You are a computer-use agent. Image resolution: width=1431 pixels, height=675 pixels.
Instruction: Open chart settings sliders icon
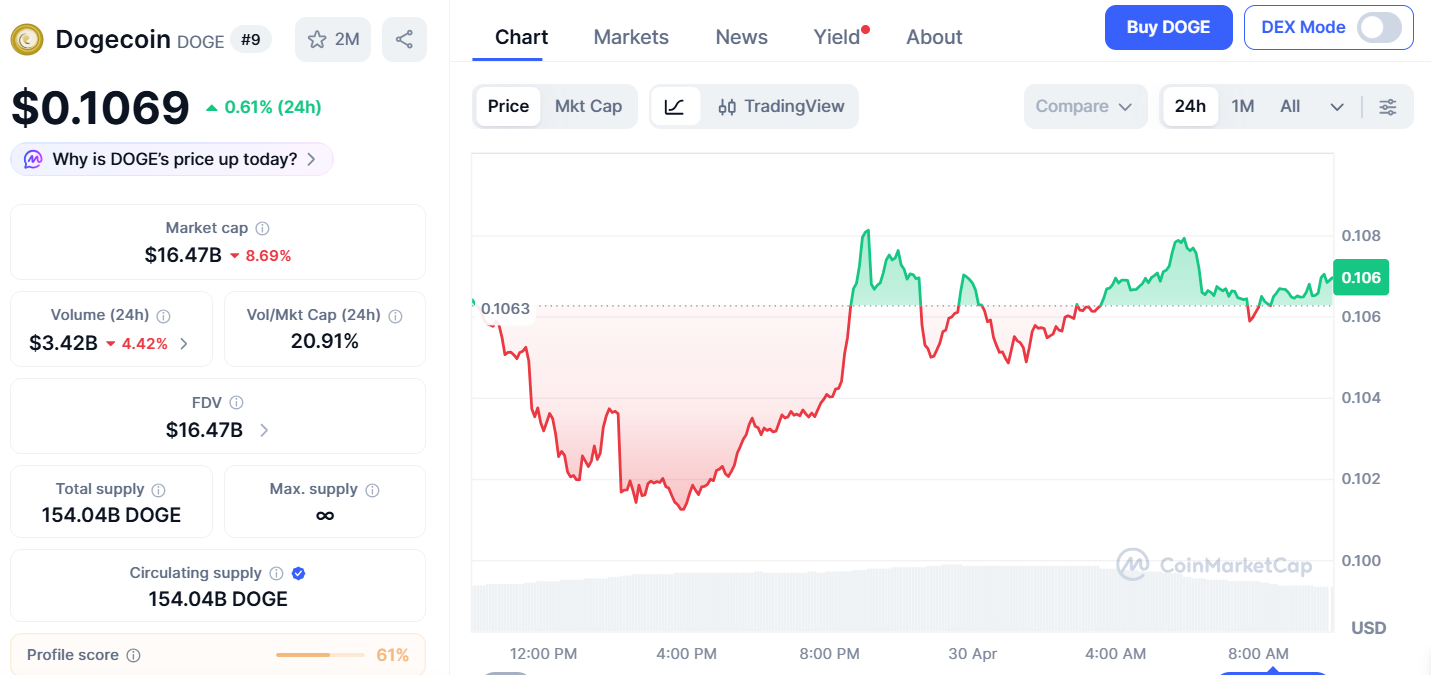1388,107
